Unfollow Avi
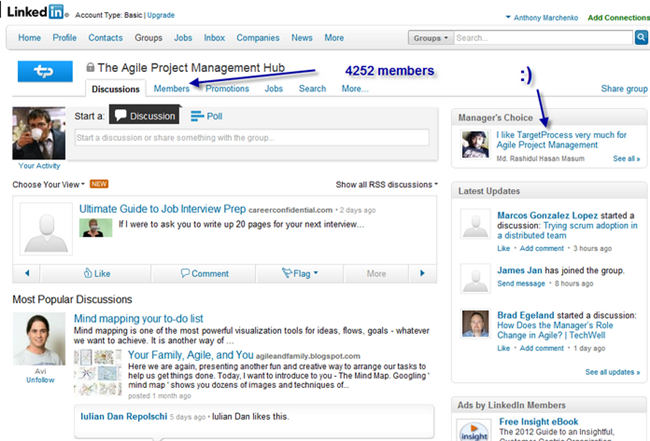The image size is (650, 441). [40, 380]
